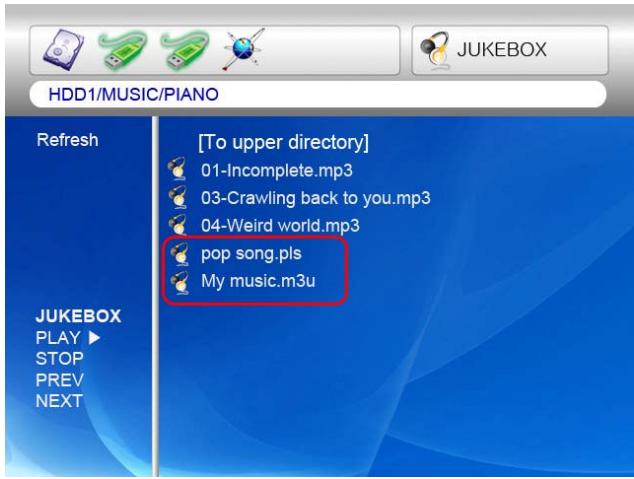Screen dimensions: 634x479
Task: Click the playlist icon beside pop song.pls
Action: click(x=180, y=254)
